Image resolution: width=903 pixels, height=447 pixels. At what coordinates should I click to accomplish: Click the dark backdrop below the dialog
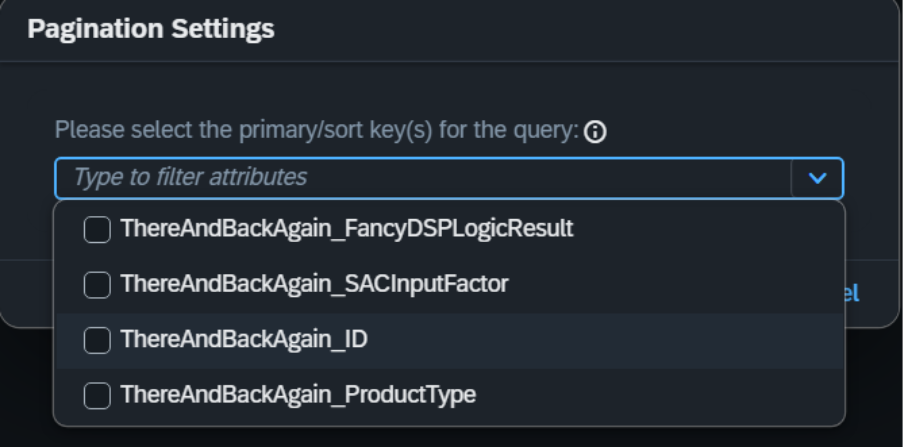[x=449, y=437]
